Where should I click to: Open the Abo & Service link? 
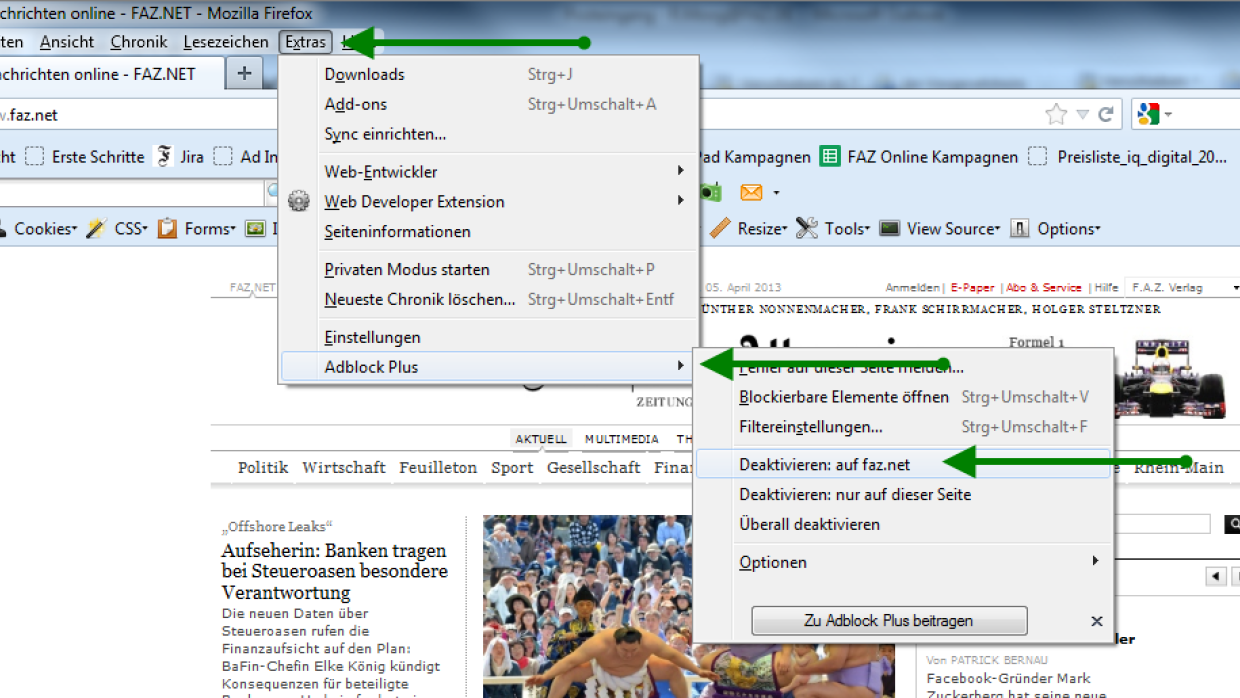click(x=1044, y=287)
